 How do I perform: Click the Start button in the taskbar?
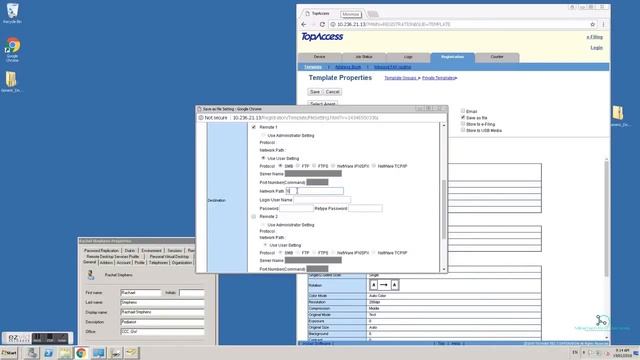pos(9,353)
